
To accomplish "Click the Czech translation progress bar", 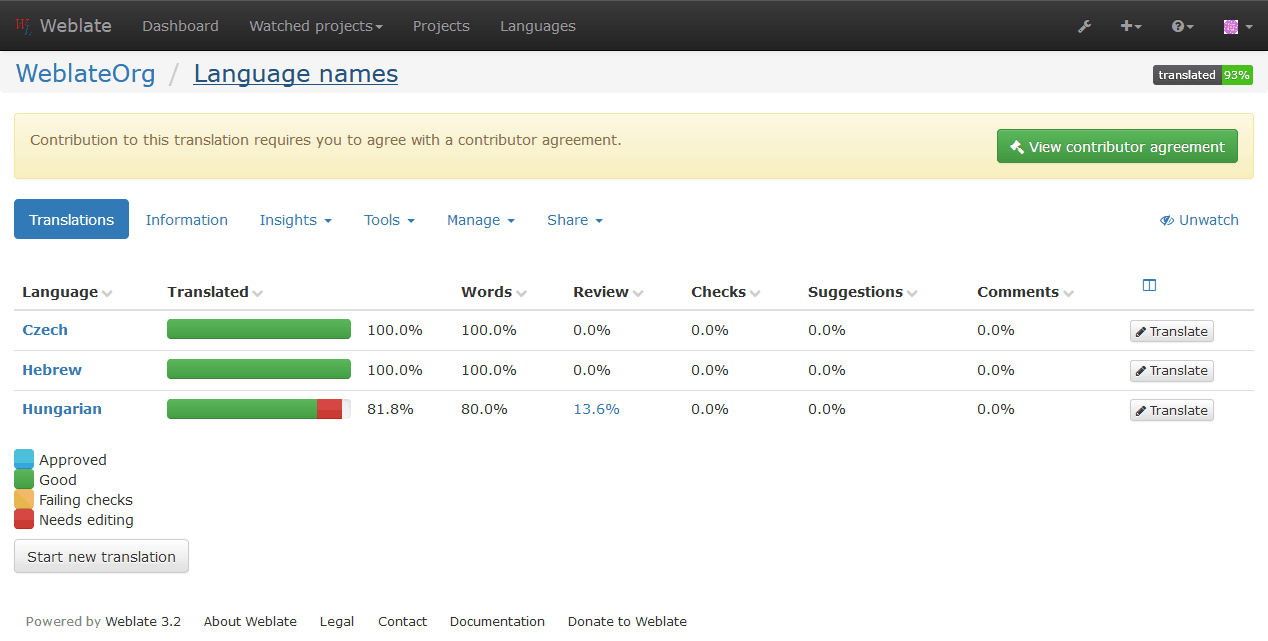I will coord(259,329).
